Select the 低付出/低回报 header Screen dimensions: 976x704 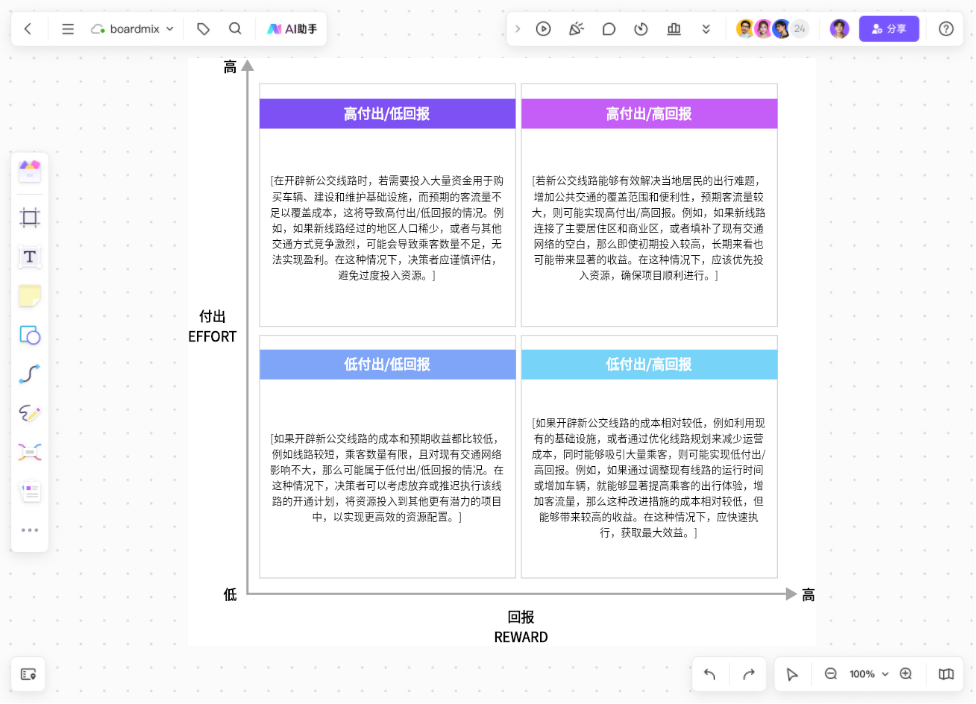pos(387,365)
